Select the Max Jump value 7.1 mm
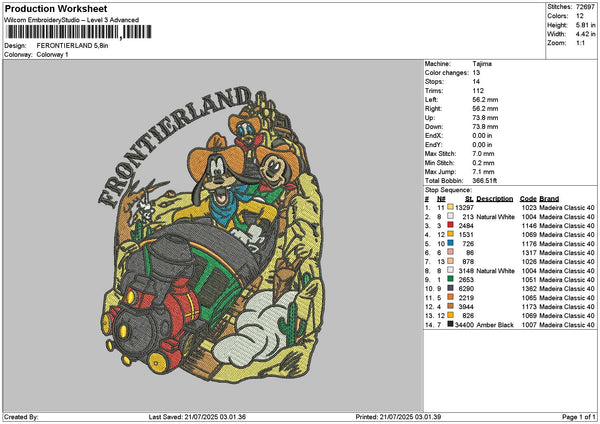Screen dimensions: 600x424 483,171
